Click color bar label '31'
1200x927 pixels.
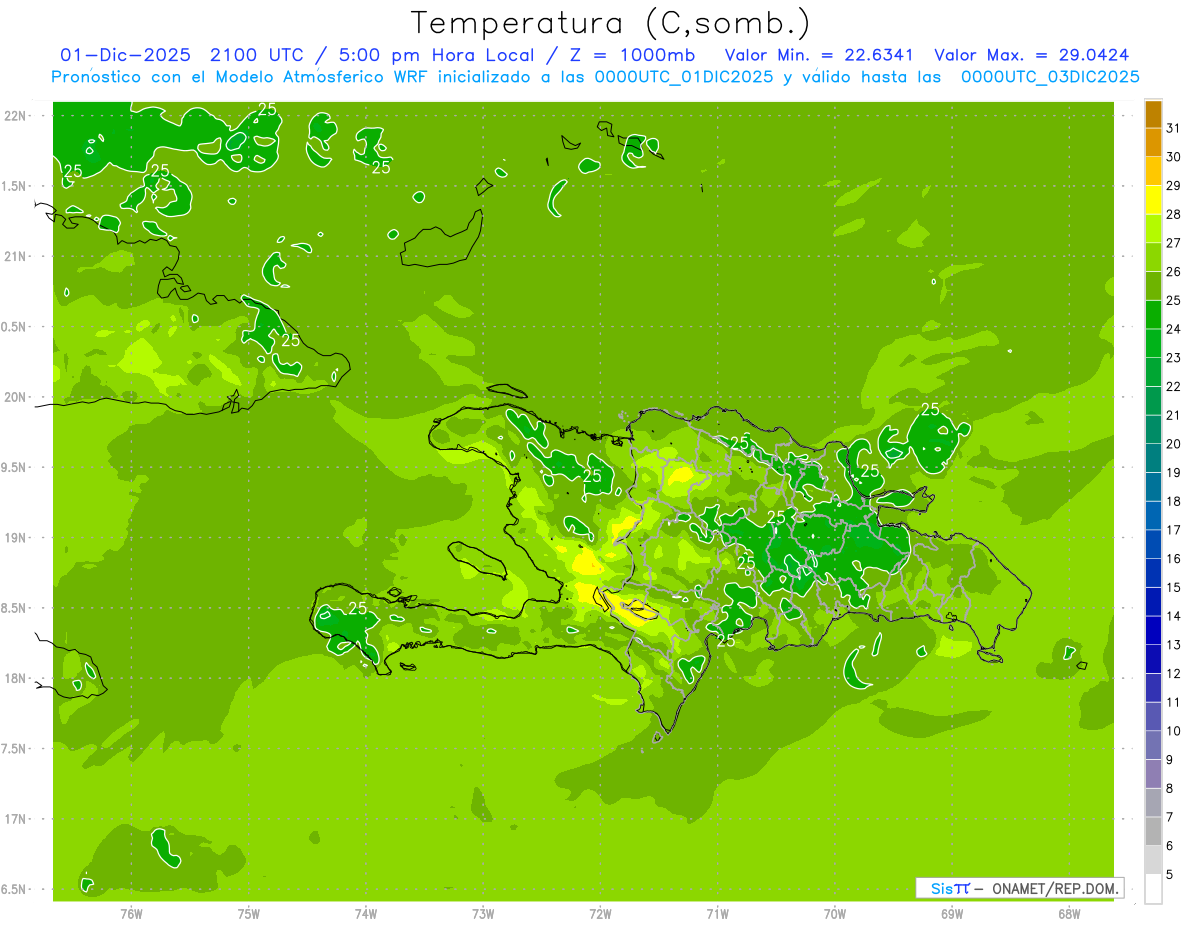click(1174, 128)
